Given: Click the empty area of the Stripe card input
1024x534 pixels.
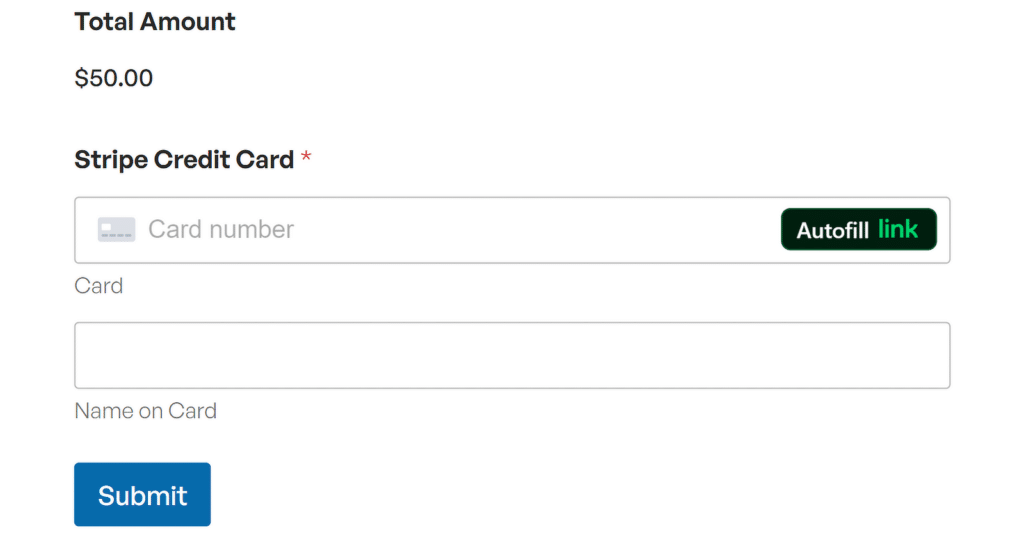Looking at the screenshot, I should (x=540, y=230).
